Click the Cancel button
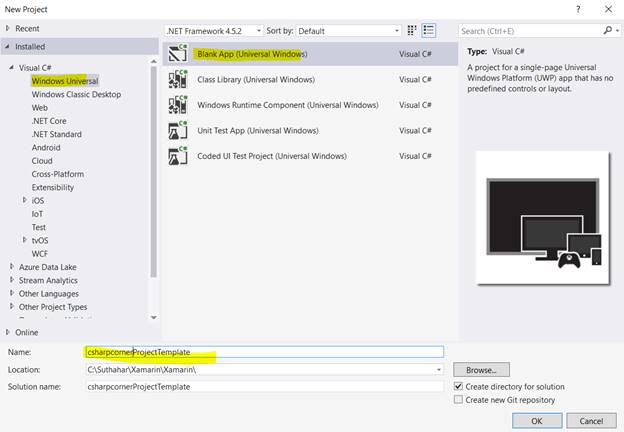Viewport: 624px width, 432px height. 591,420
